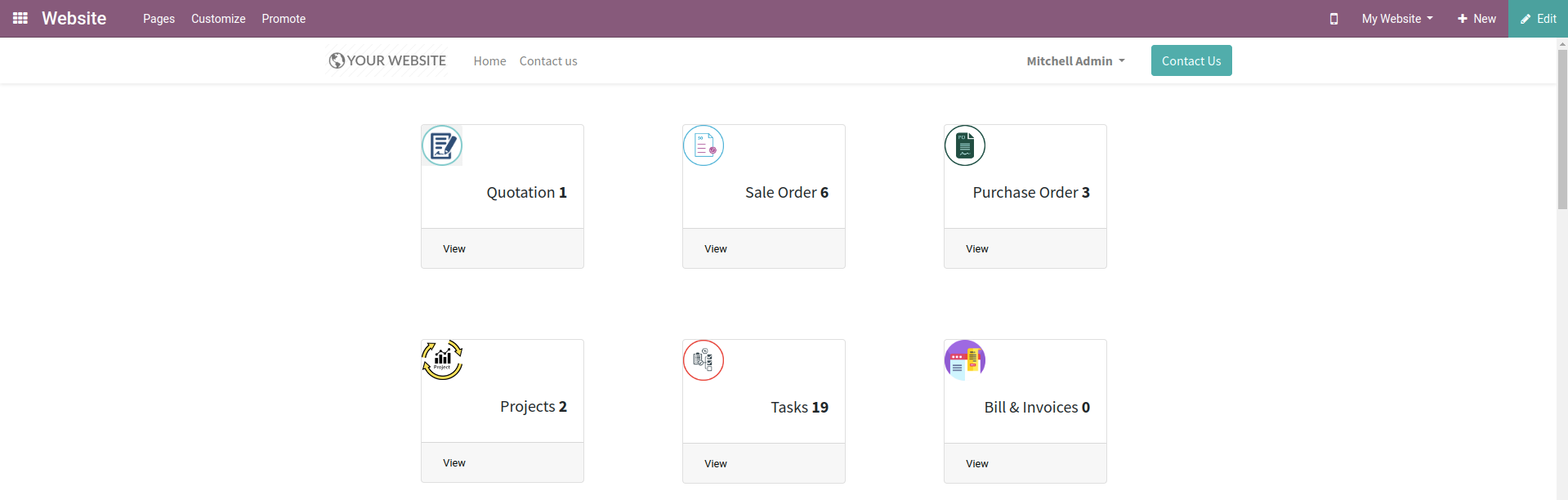Click the globe logo icon
Viewport: 1568px width, 500px height.
point(337,60)
